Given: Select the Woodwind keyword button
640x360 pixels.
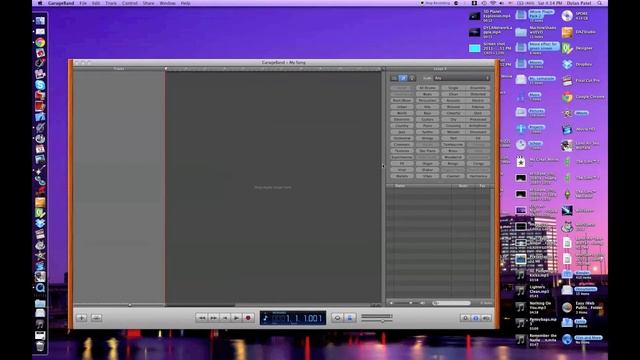Looking at the screenshot, I should pos(453,157).
